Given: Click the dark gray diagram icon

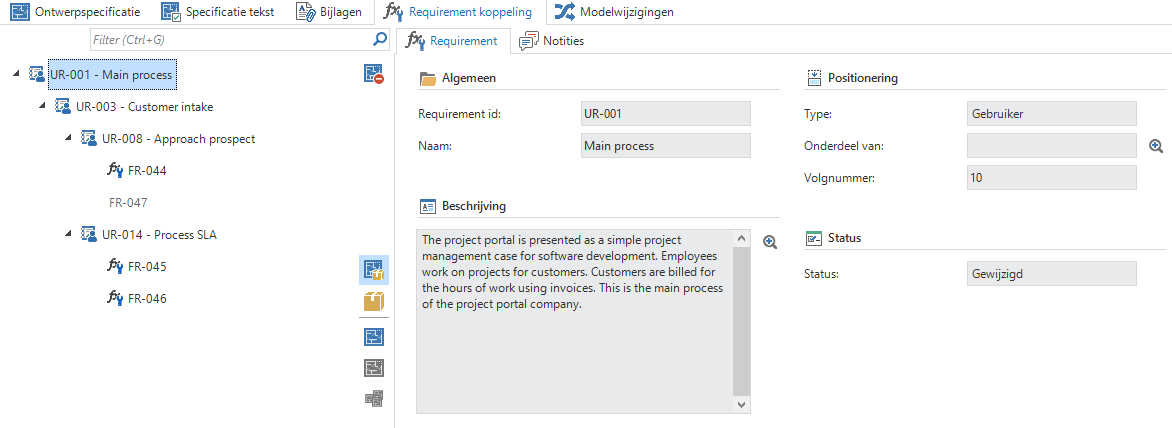Looking at the screenshot, I should 374,368.
